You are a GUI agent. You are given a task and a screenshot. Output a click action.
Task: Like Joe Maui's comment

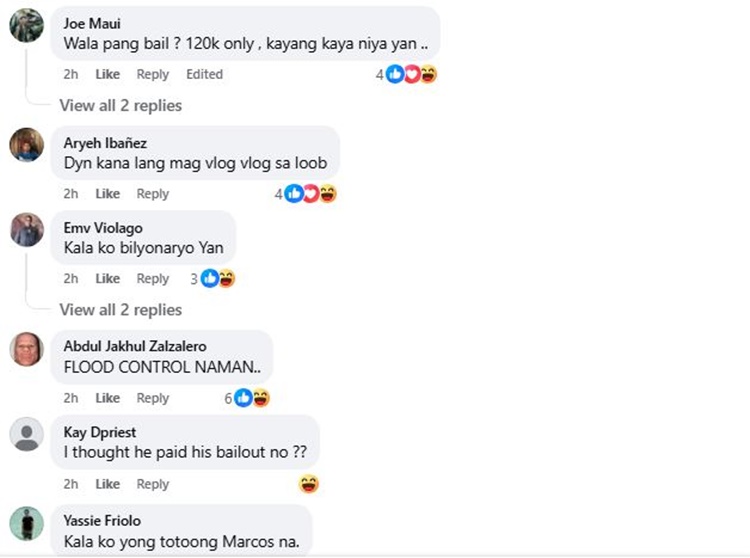coord(108,74)
